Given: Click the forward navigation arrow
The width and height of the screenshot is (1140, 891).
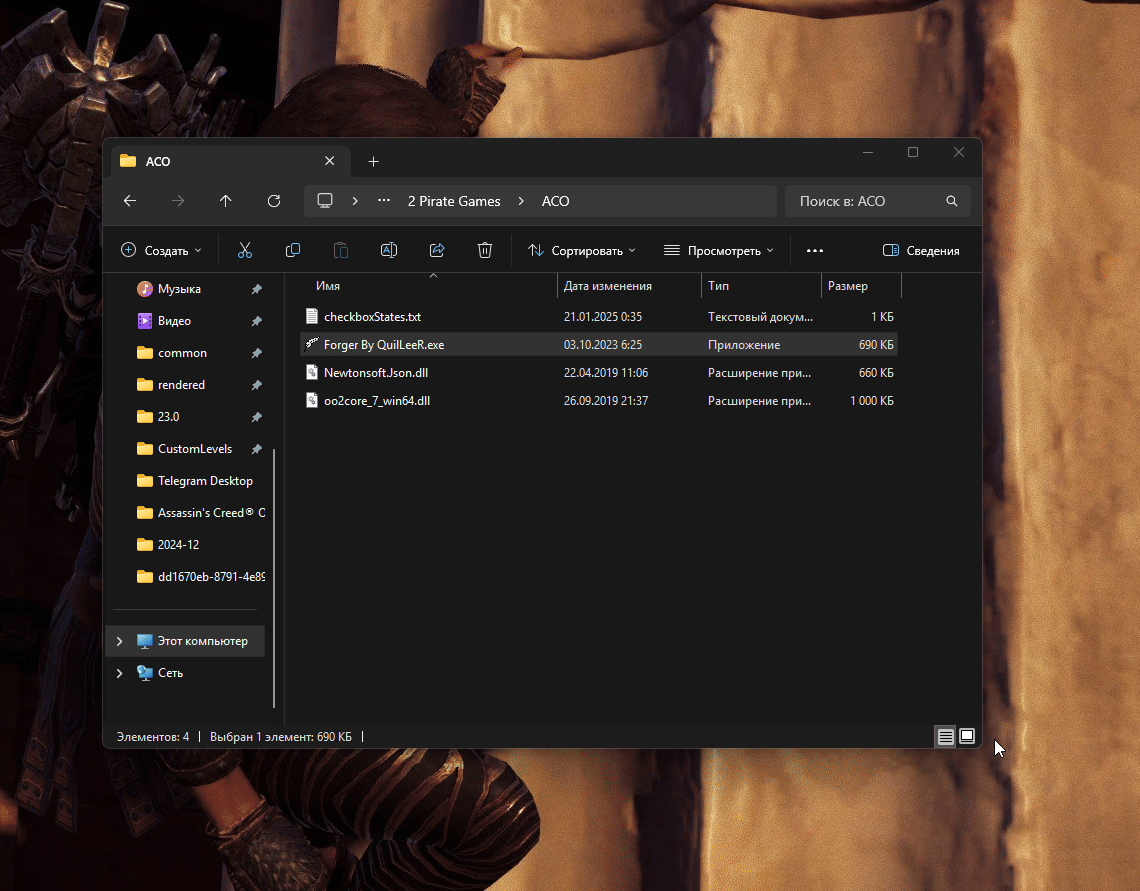Looking at the screenshot, I should point(178,201).
